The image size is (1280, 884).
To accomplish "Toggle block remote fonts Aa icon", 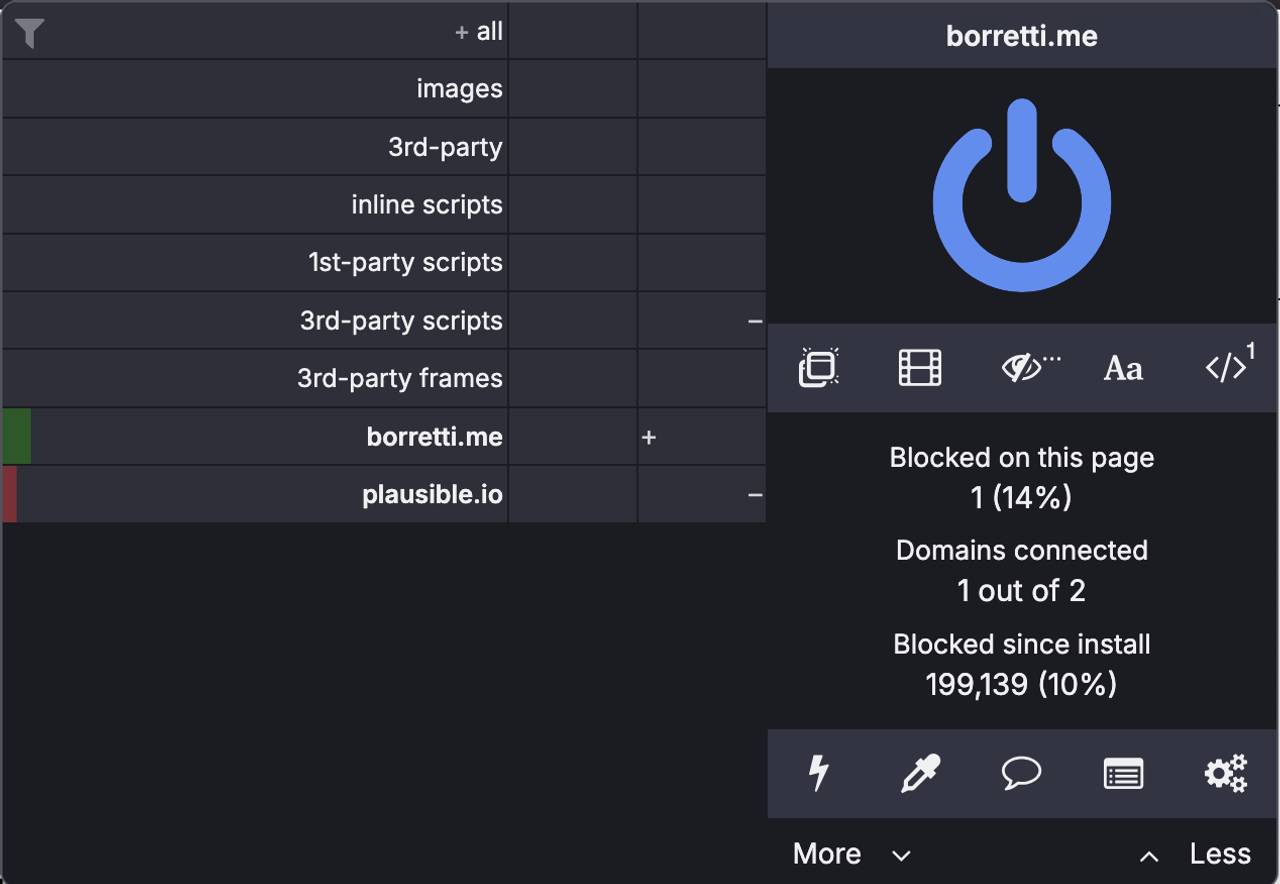I will pos(1123,369).
